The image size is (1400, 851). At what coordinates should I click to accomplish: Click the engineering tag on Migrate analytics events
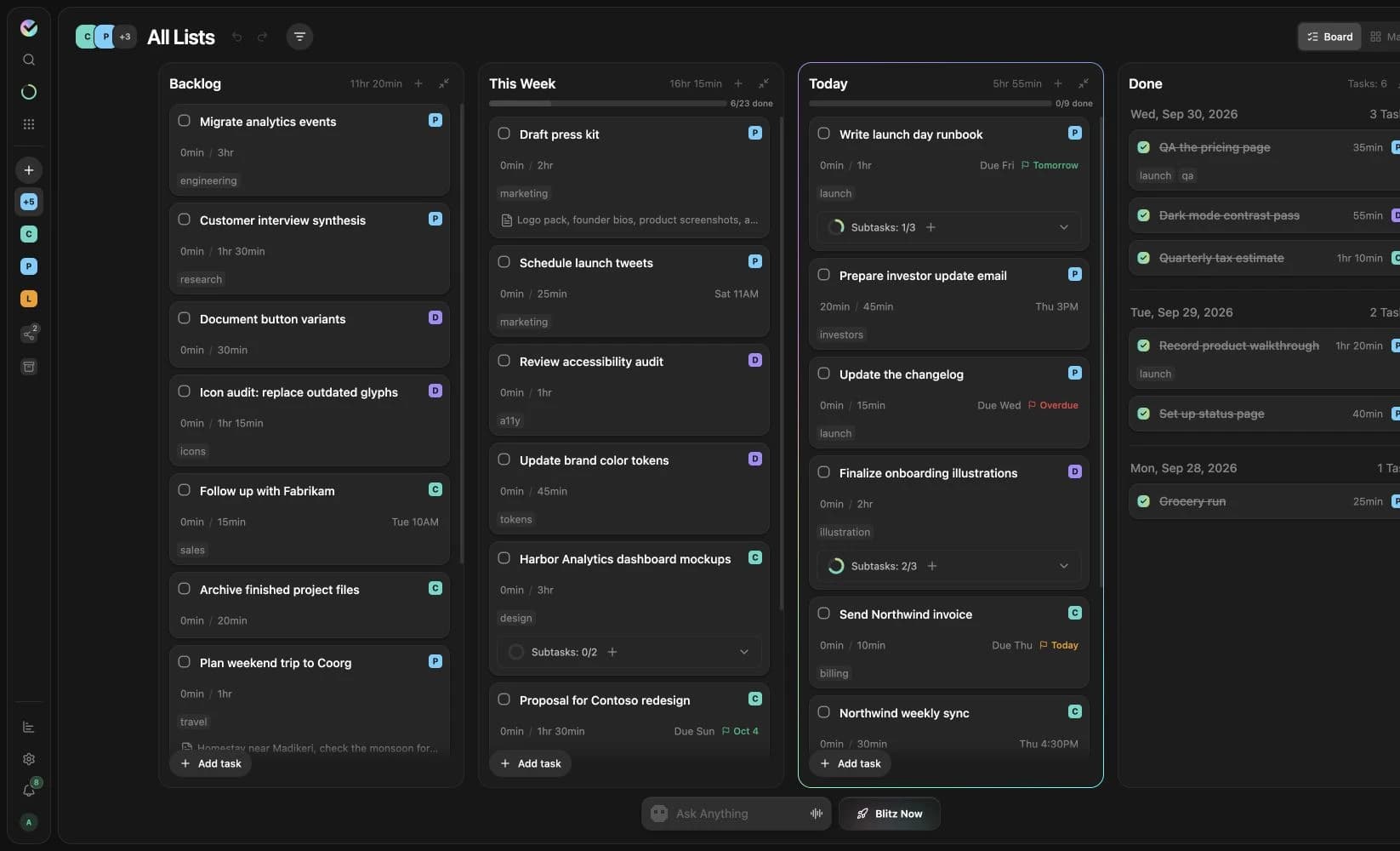coord(208,180)
